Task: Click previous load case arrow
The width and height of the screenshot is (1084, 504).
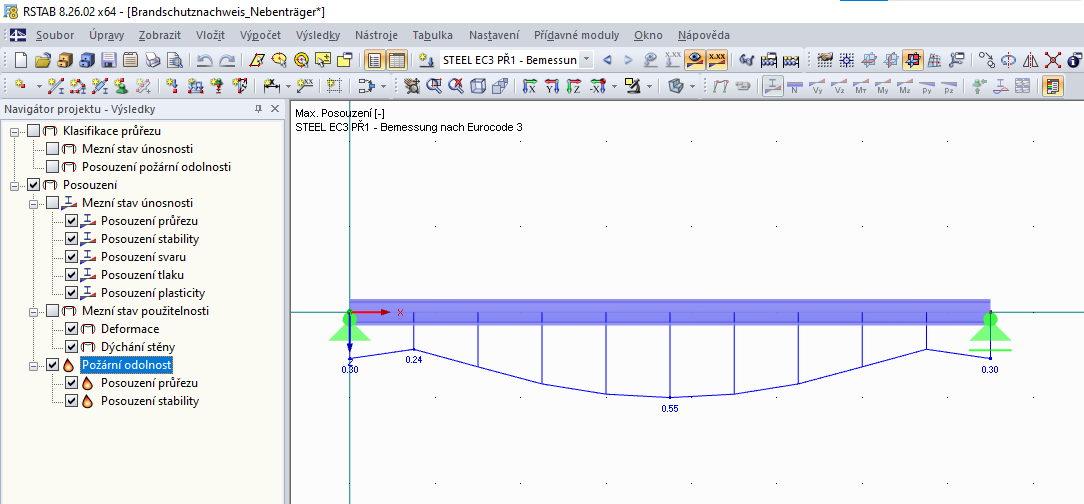Action: [x=607, y=60]
